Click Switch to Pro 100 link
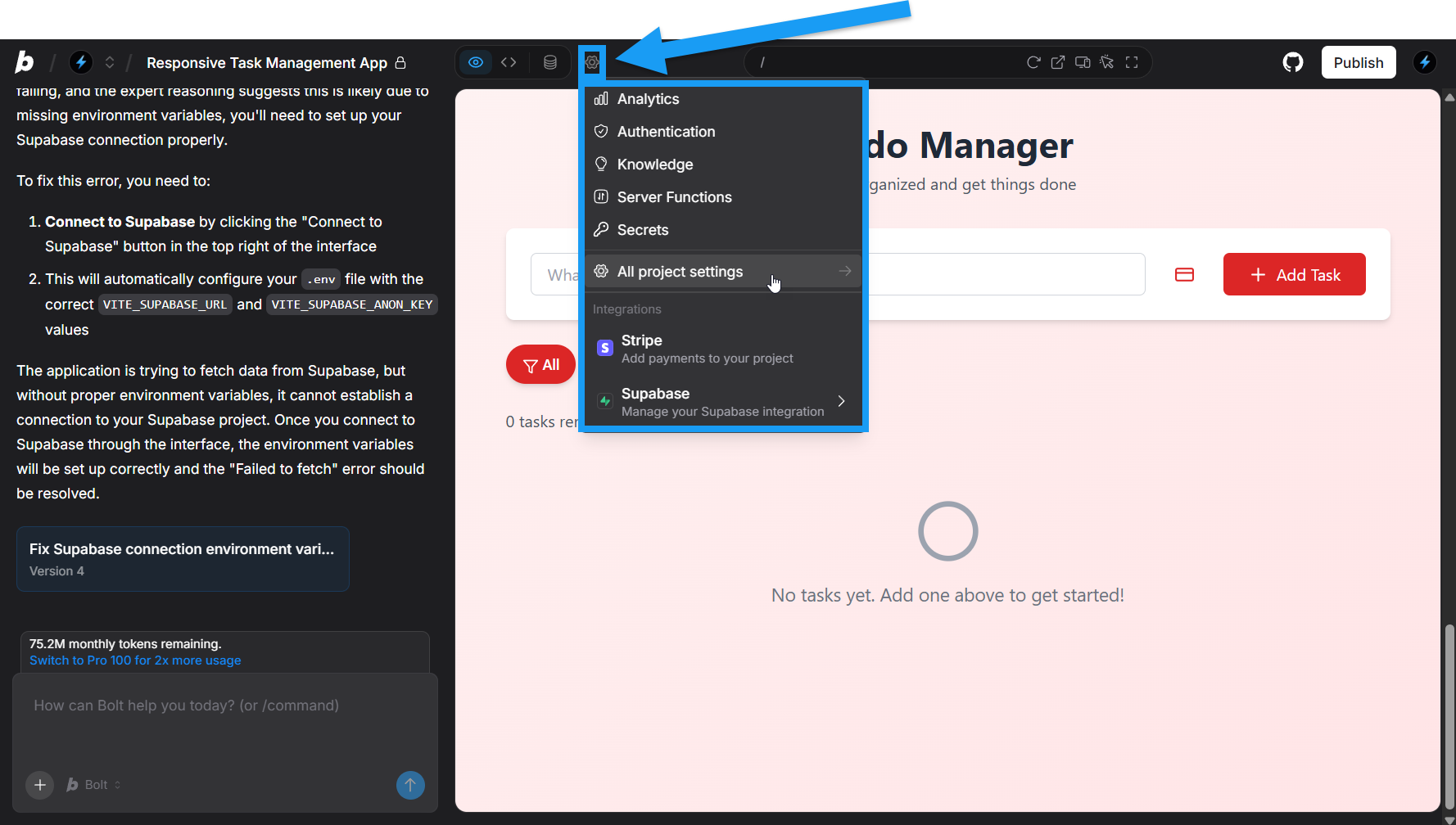Image resolution: width=1456 pixels, height=825 pixels. tap(135, 660)
